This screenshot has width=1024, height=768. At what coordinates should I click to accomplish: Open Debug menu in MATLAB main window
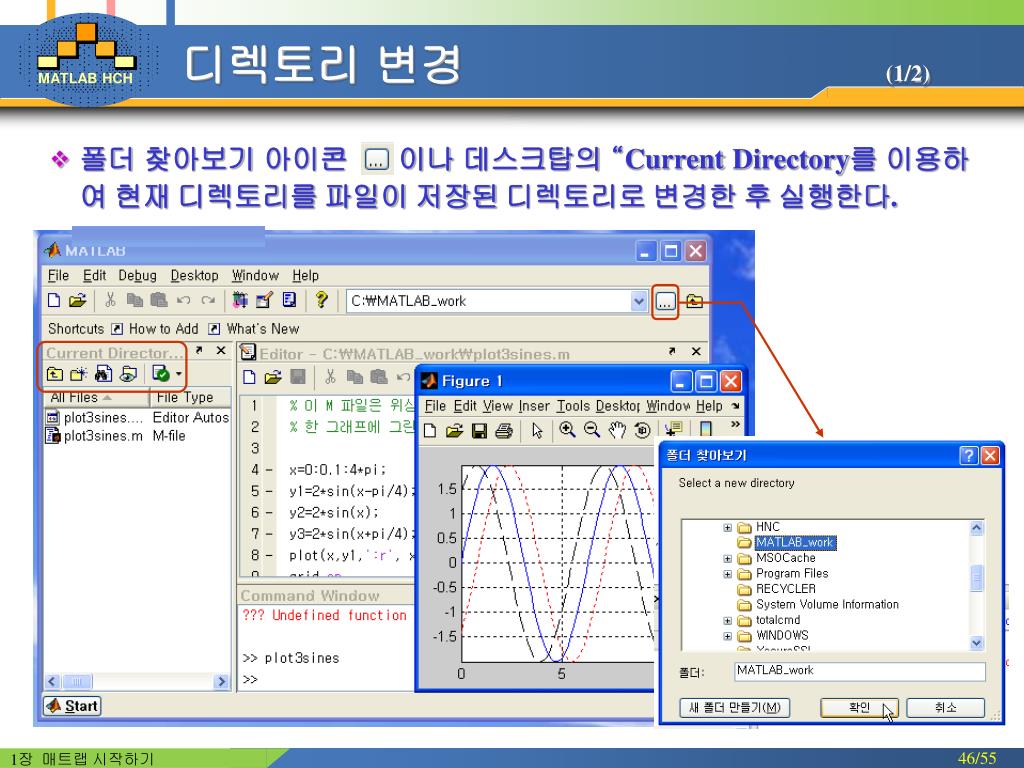(x=137, y=276)
